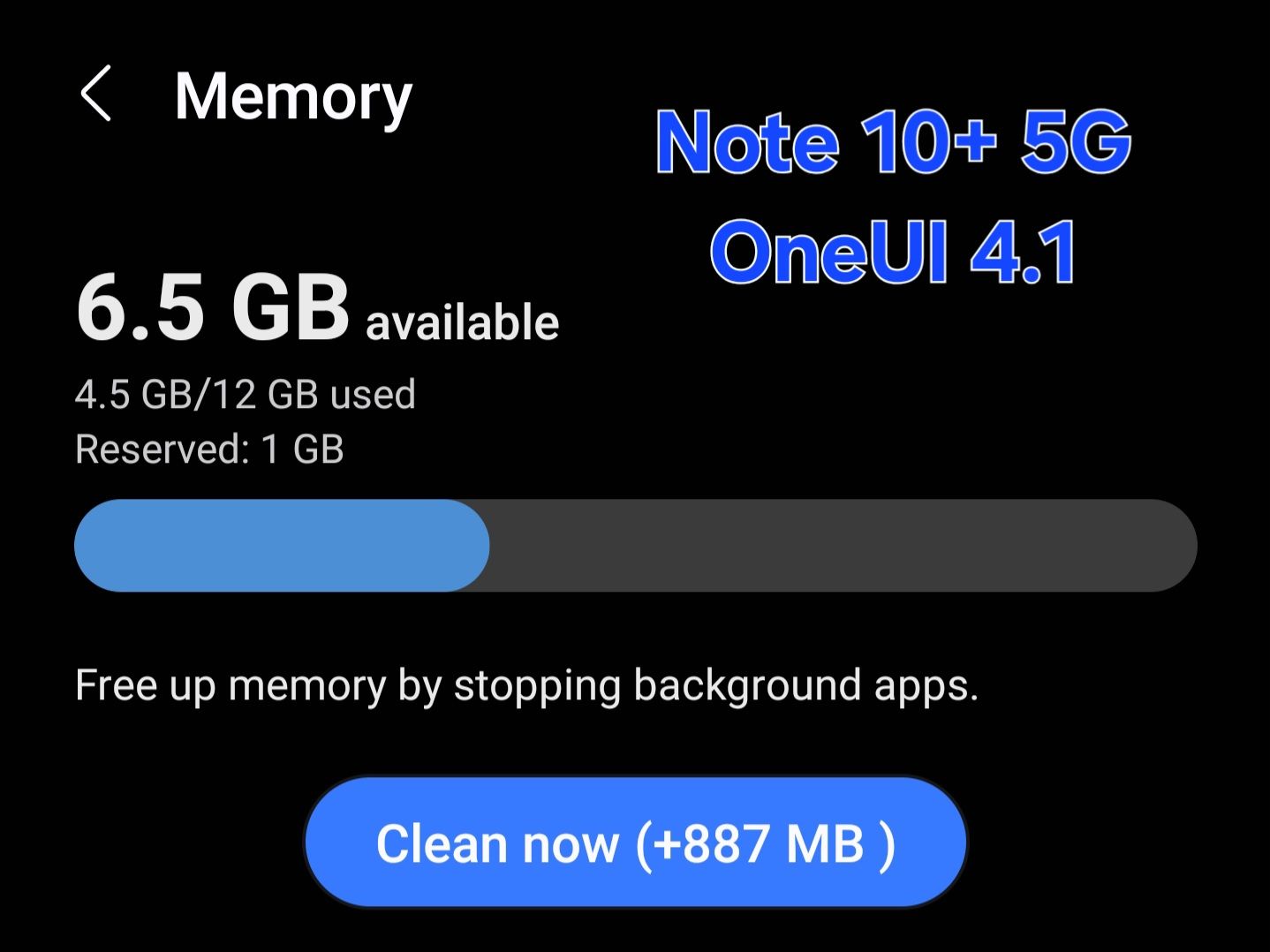
Task: Tap the 1 GB reserved value
Action: [302, 449]
